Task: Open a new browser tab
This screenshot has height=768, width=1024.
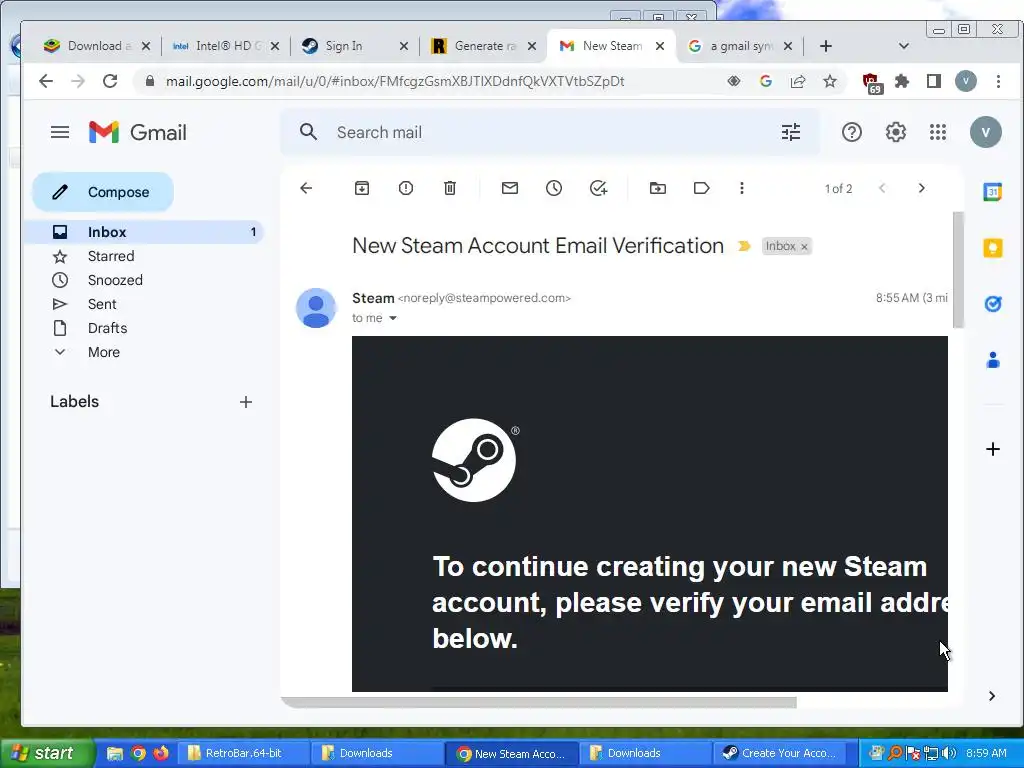Action: click(825, 46)
